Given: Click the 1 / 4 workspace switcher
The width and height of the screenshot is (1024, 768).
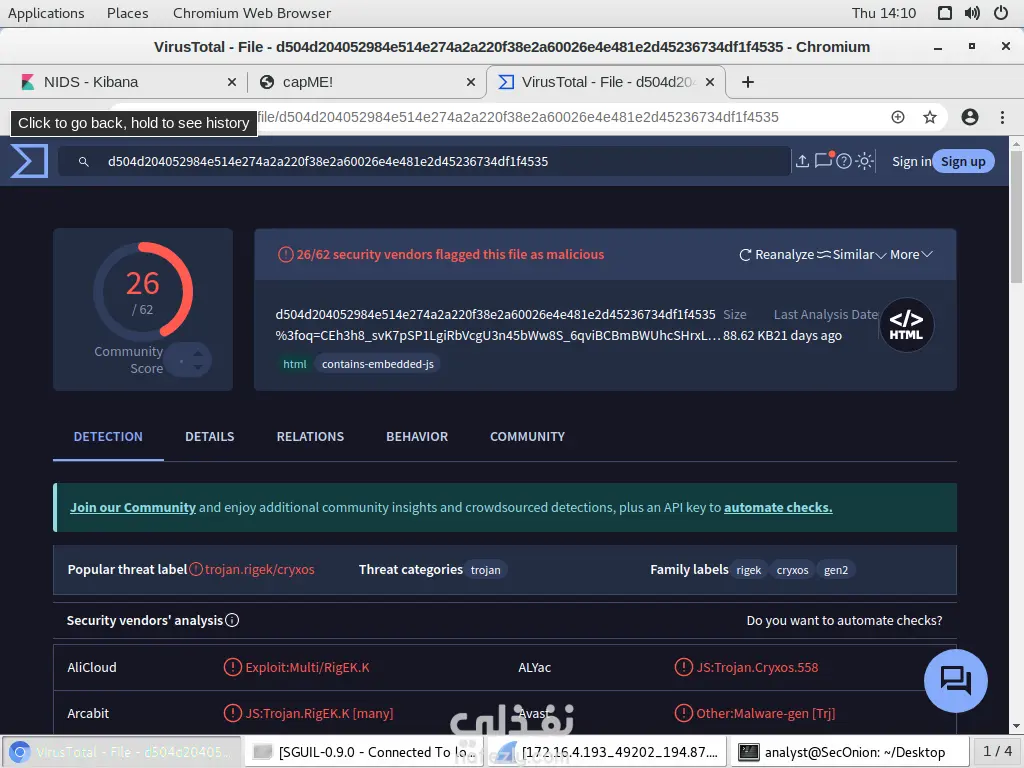Looking at the screenshot, I should pyautogui.click(x=997, y=751).
